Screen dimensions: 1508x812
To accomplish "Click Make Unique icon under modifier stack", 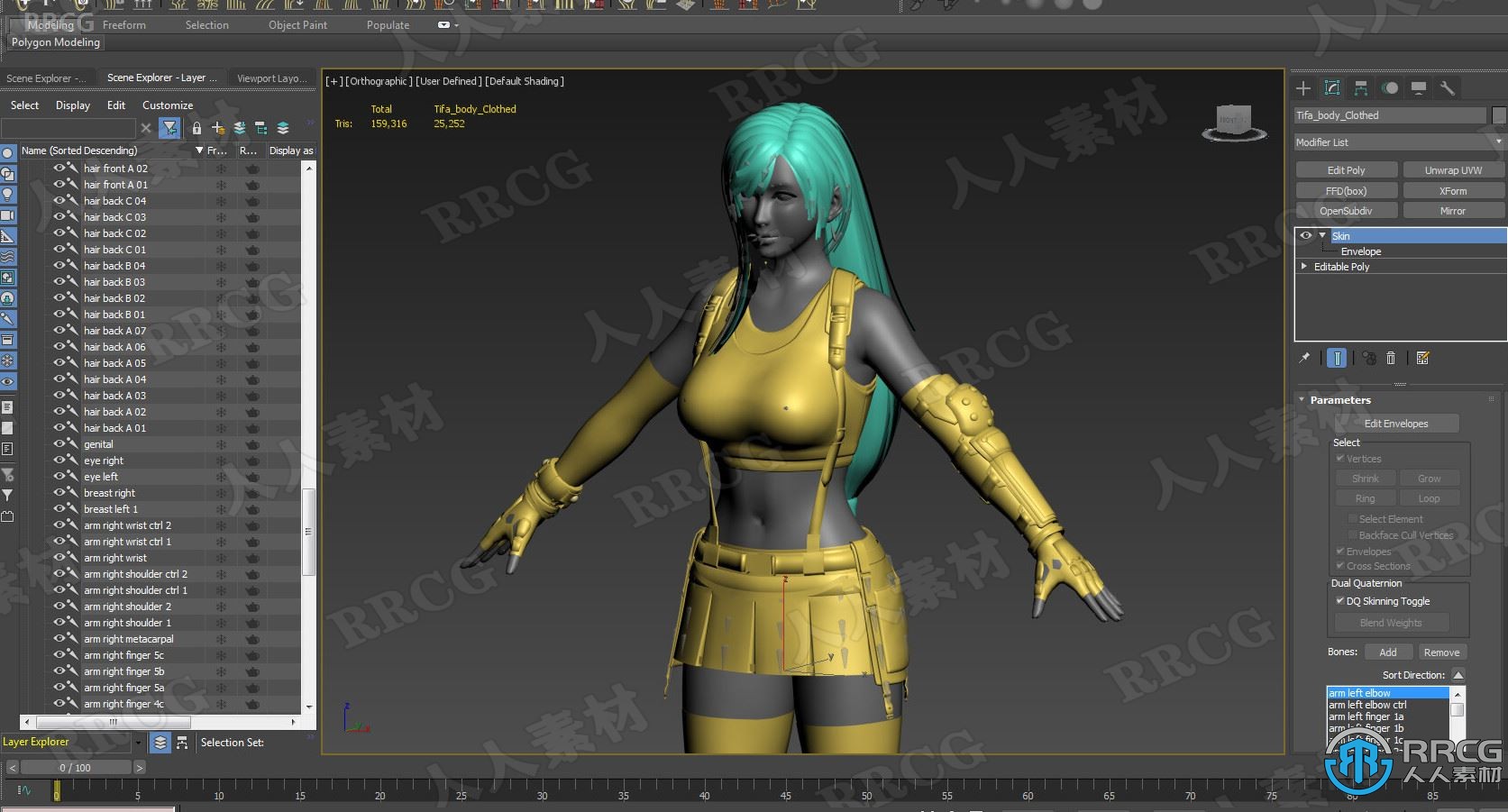I will 1369,358.
